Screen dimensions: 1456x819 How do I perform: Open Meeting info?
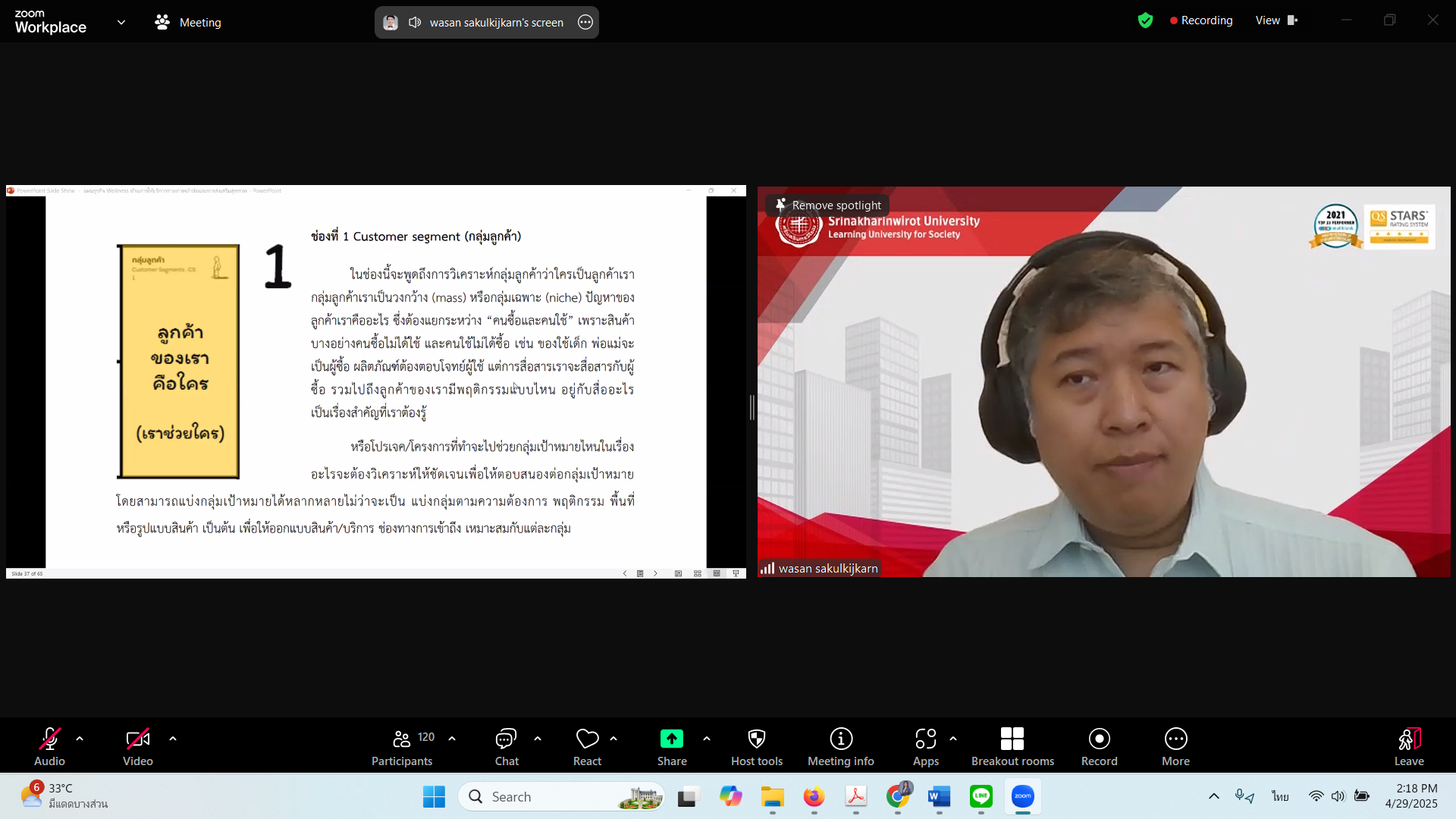pos(840,739)
